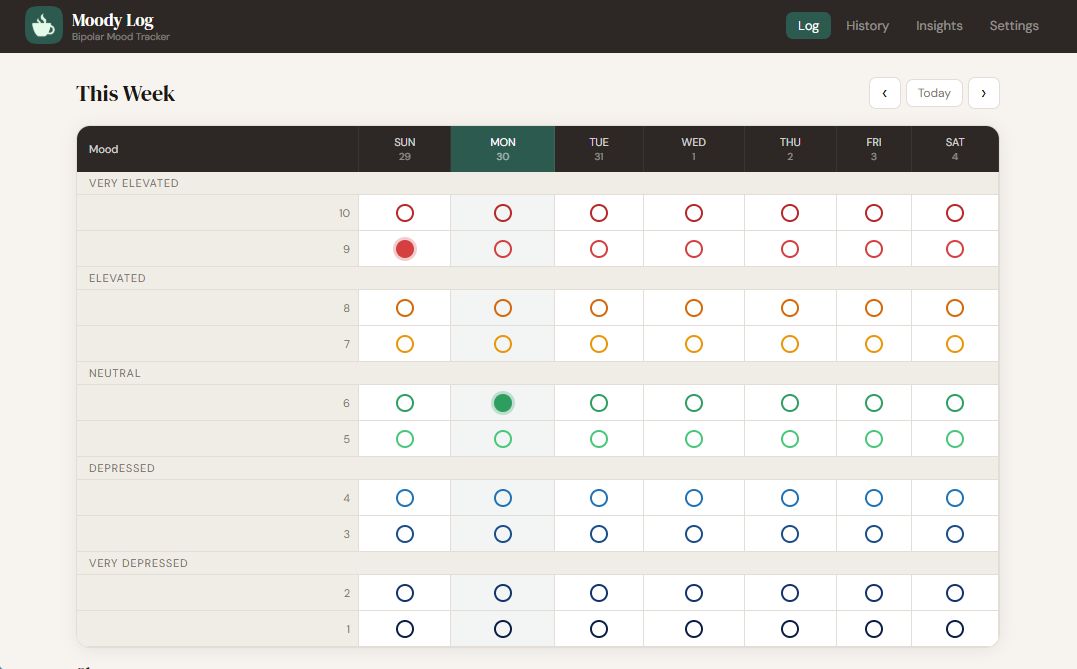Viewport: 1077px width, 669px height.
Task: Click the Moody Log coffee cup logo icon
Action: 44,25
